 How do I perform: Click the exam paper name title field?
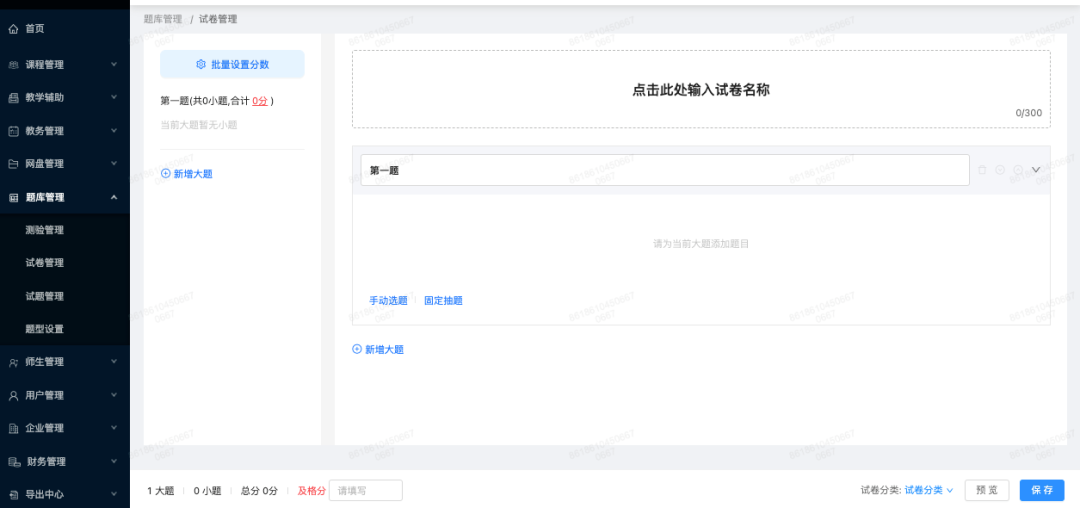point(700,89)
